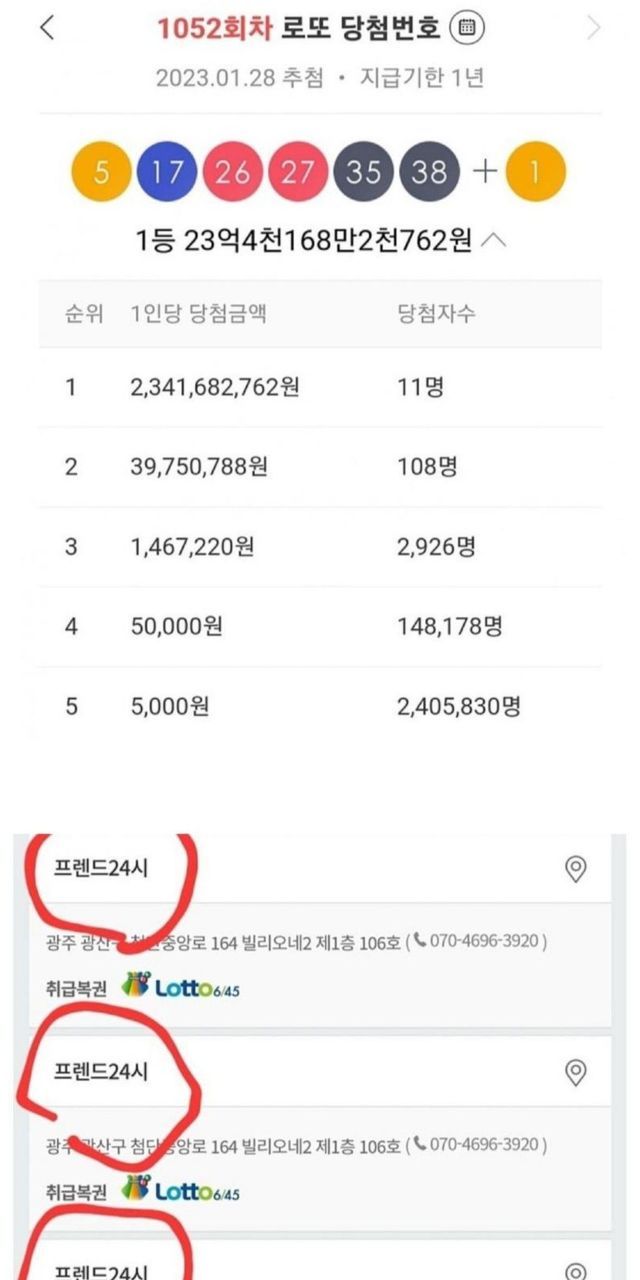Open the first 프렌드24시 store name
The height and width of the screenshot is (1280, 640).
[101, 868]
